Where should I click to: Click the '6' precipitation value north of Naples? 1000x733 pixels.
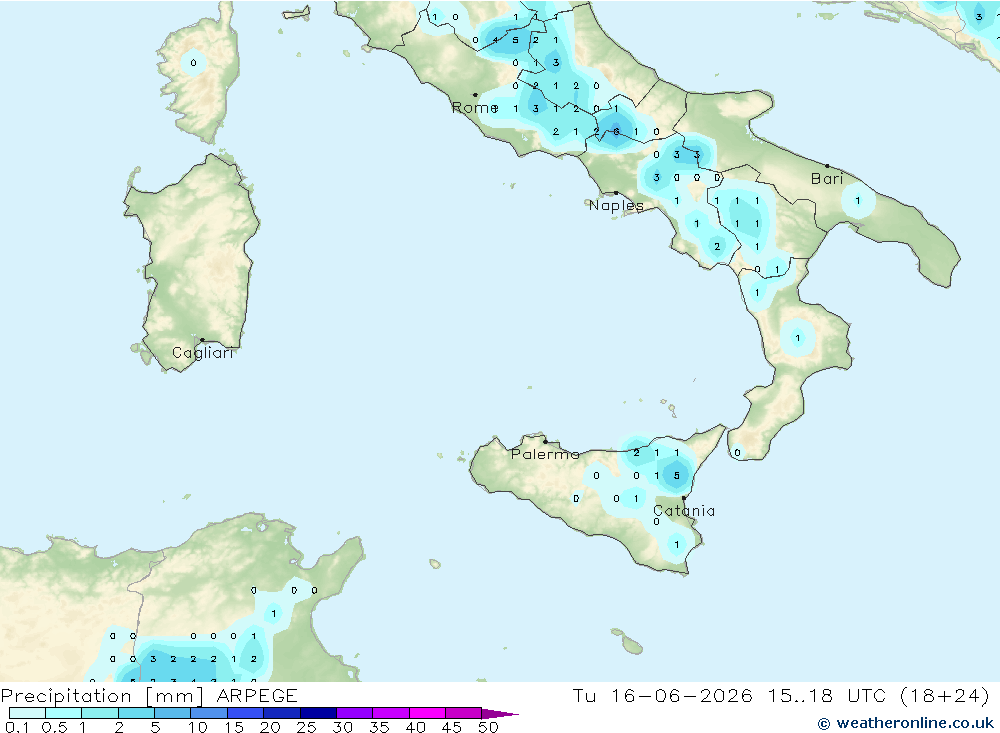[616, 131]
